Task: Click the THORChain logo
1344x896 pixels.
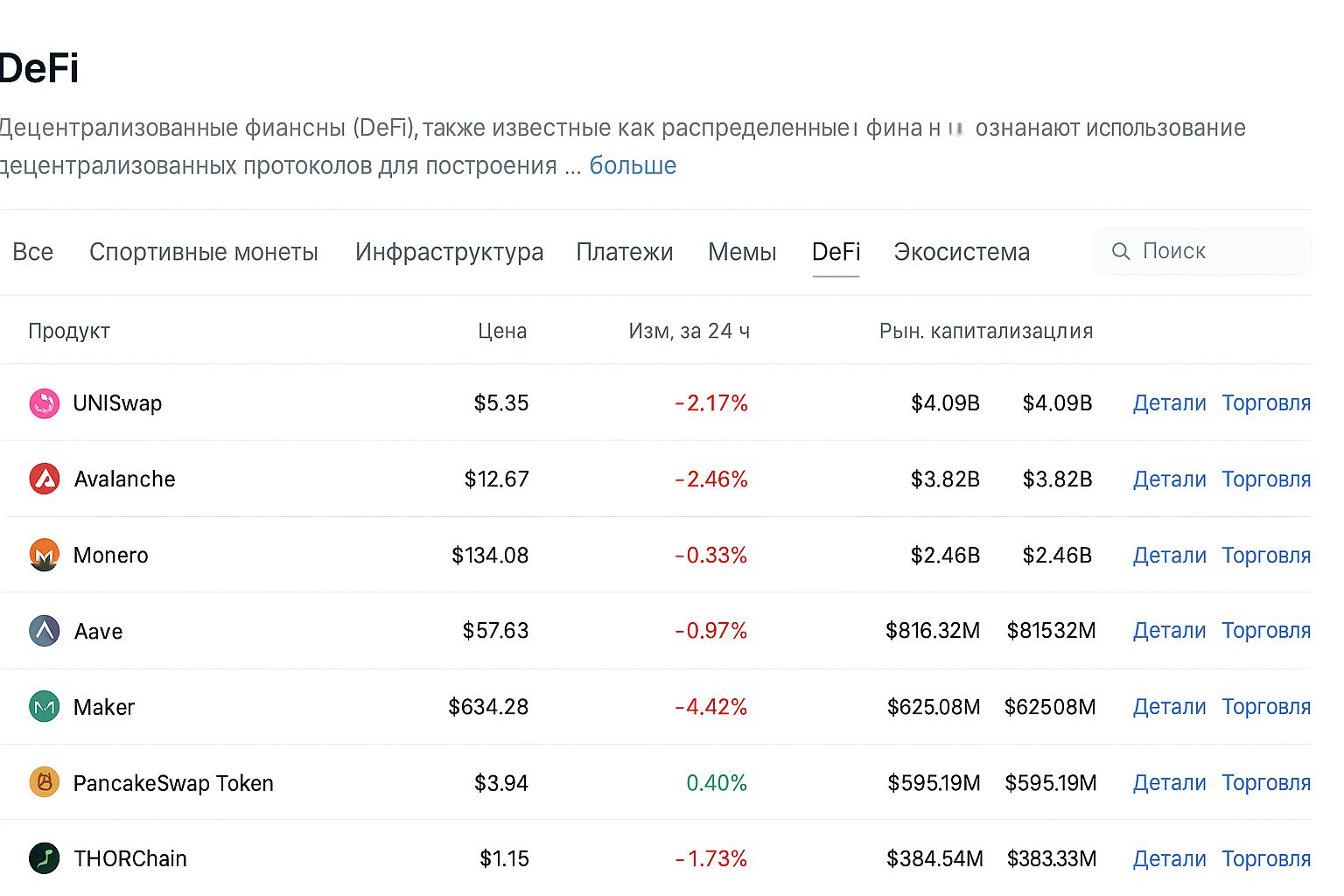Action: click(44, 858)
